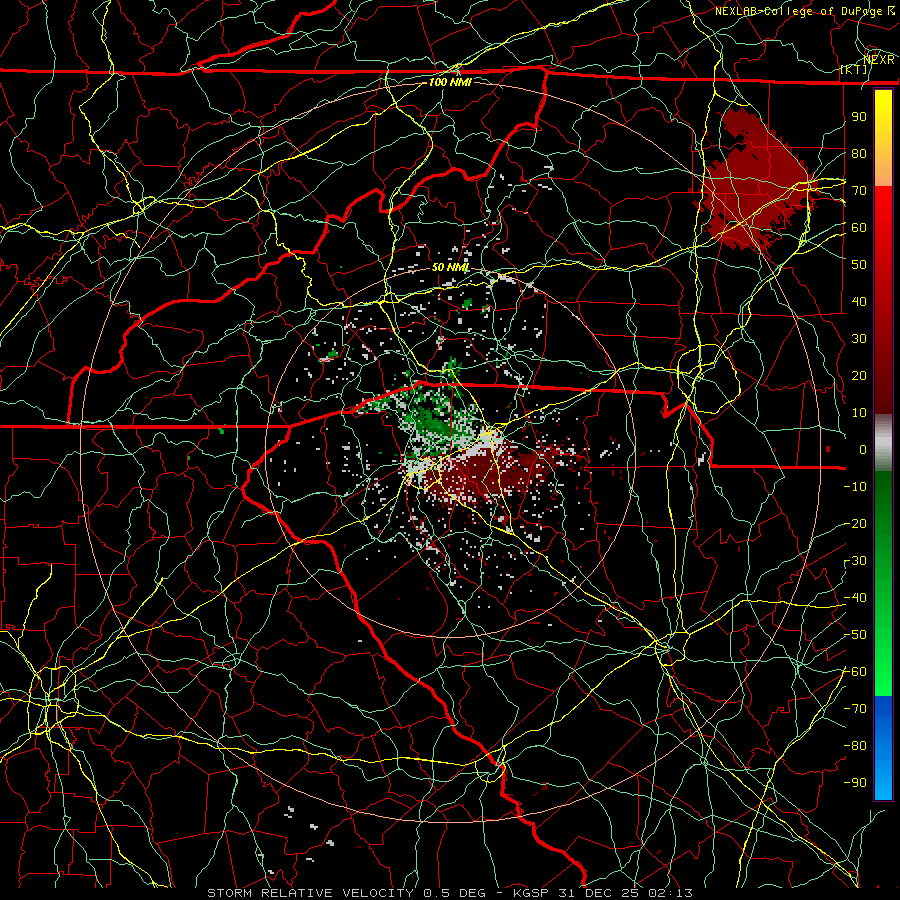Select the 20 value on velocity scale
The image size is (900, 900).
pos(859,375)
